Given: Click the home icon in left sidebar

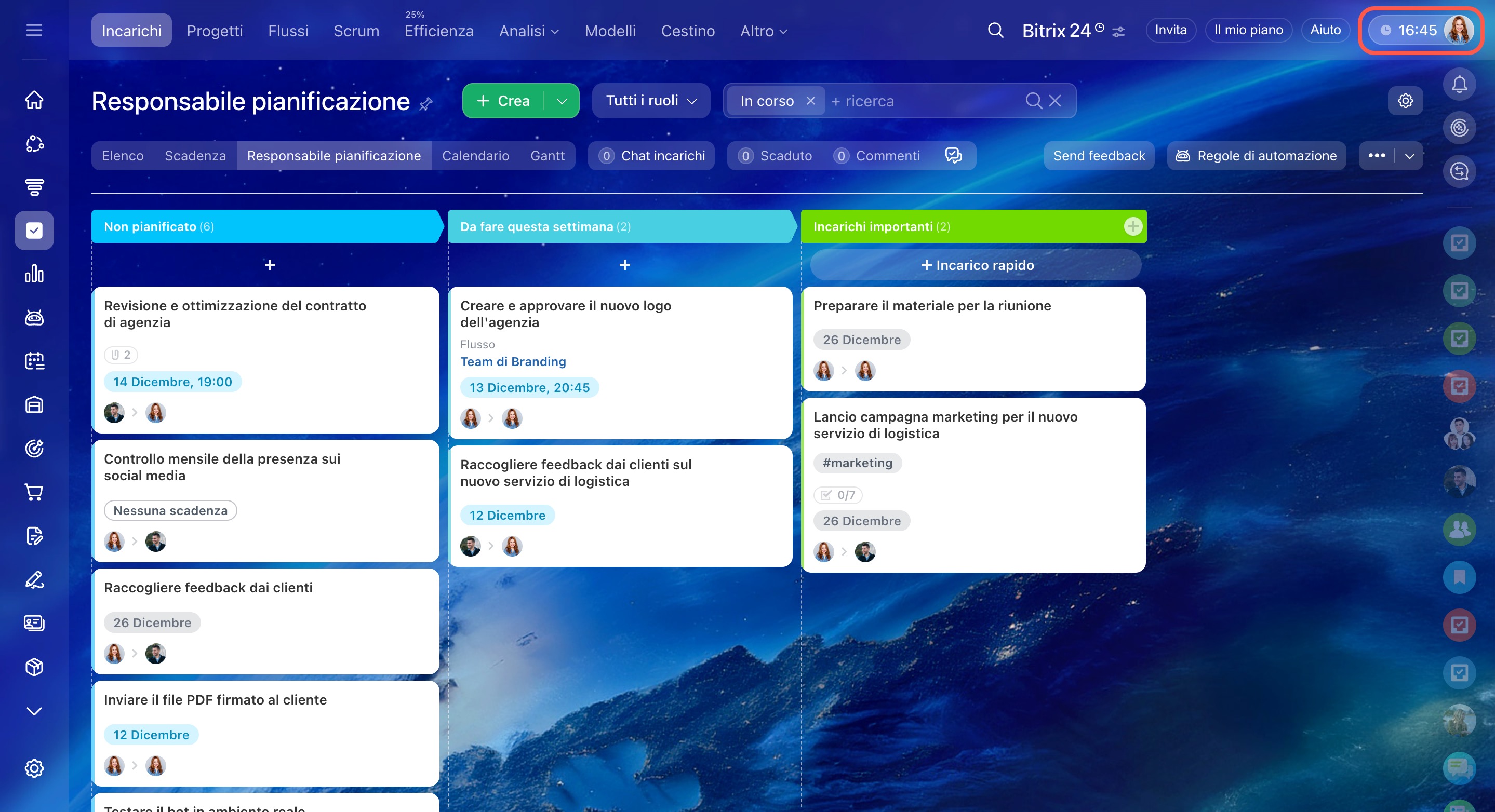Looking at the screenshot, I should pyautogui.click(x=34, y=100).
